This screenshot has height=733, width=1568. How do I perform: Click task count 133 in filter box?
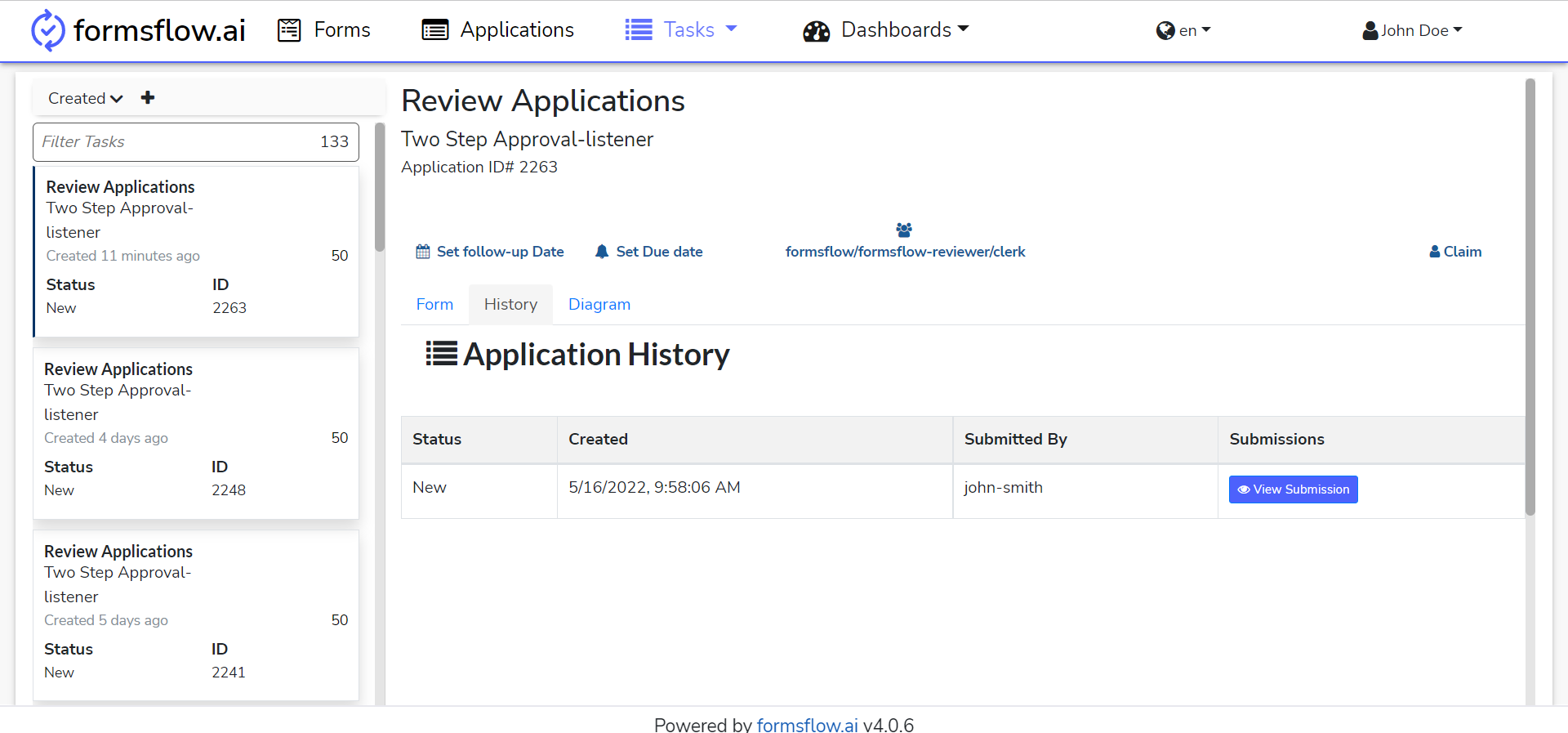[334, 142]
